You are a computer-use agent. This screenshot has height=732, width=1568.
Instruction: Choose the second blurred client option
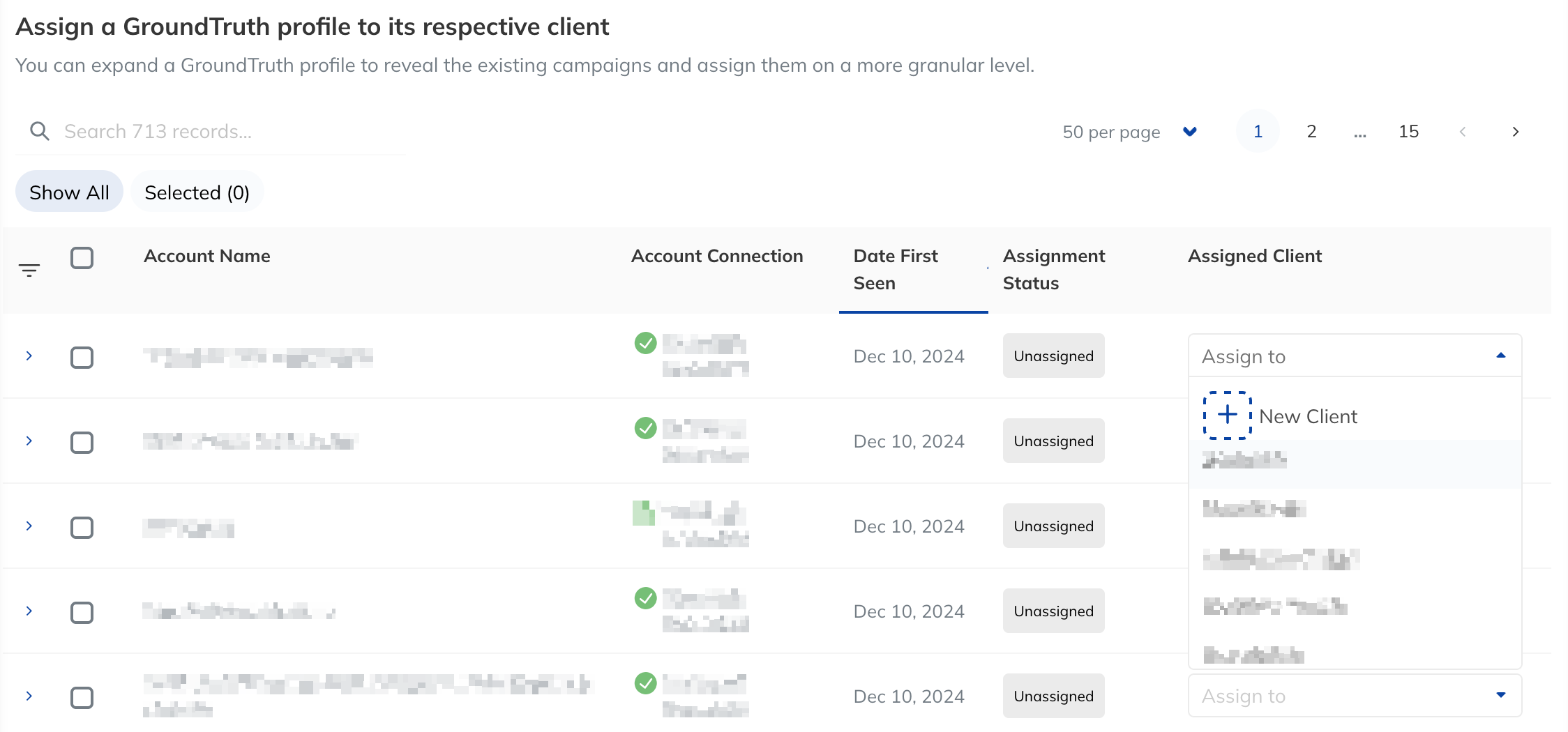[1355, 510]
